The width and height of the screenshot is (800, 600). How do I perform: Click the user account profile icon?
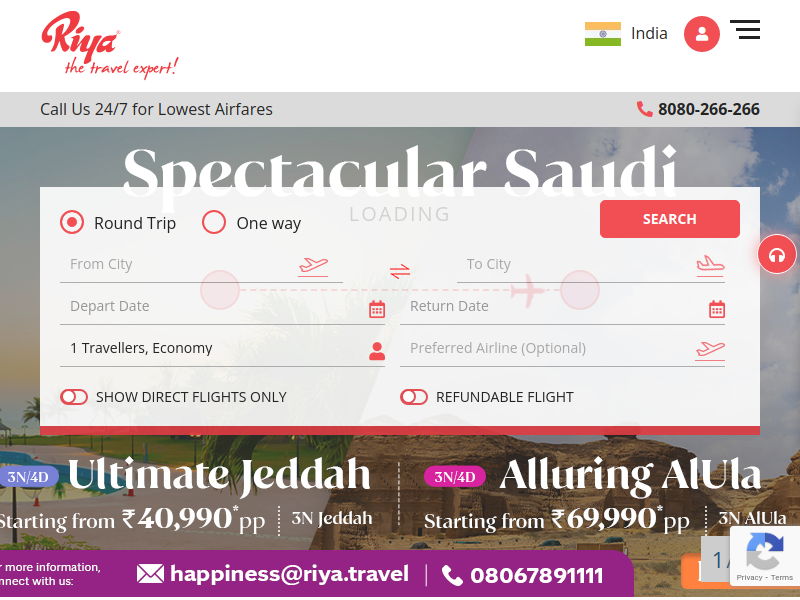coord(702,34)
